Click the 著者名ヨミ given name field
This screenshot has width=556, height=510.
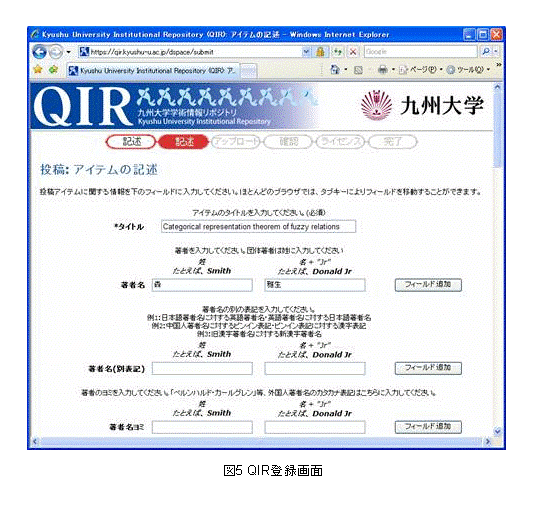pos(315,427)
